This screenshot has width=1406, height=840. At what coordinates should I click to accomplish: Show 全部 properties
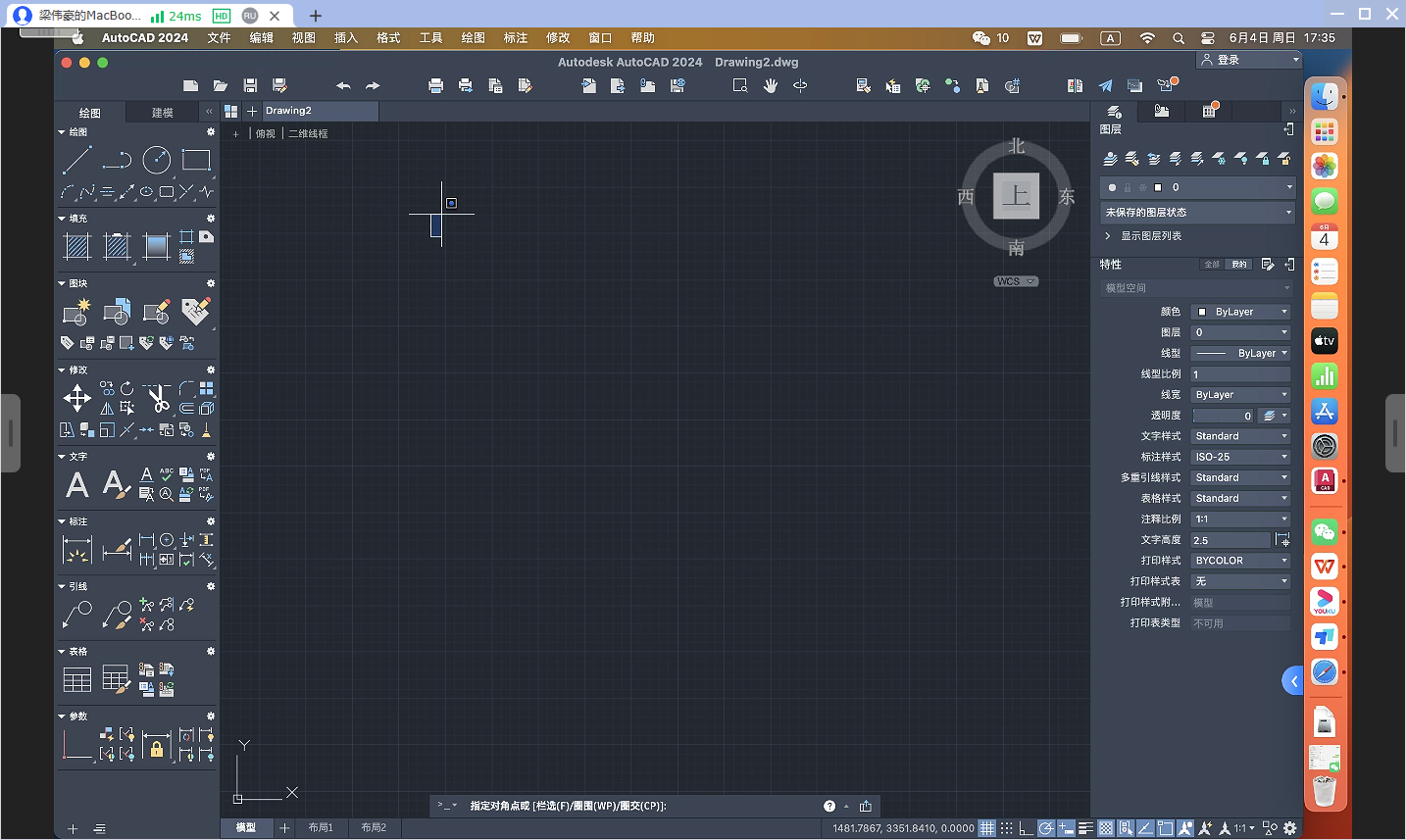(x=1212, y=265)
